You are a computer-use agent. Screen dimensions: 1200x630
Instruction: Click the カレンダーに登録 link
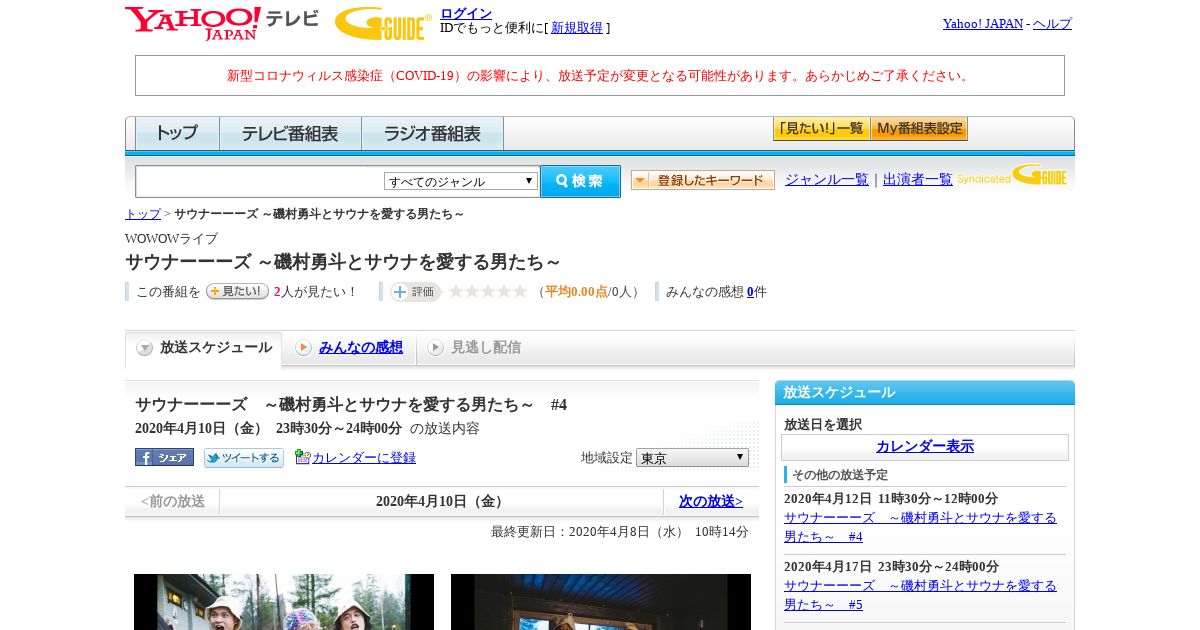tap(364, 458)
